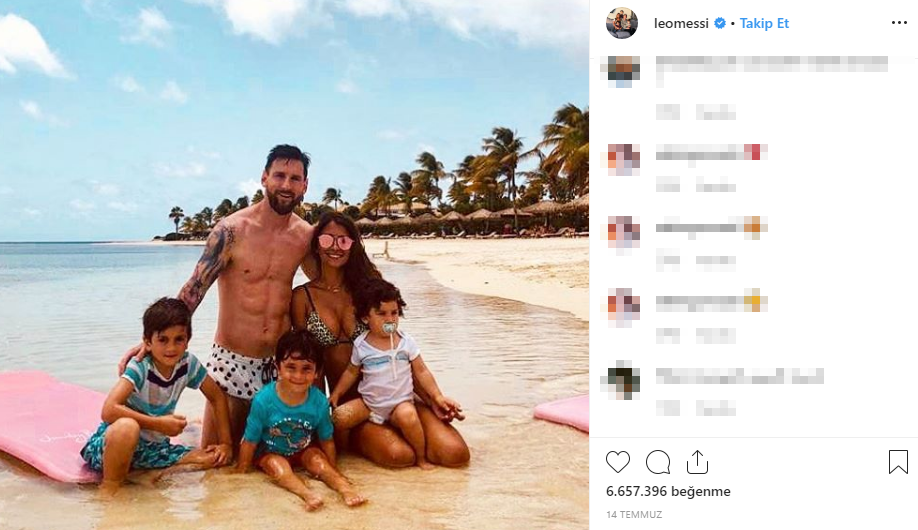Like the post with heart icon
This screenshot has height=530, width=918.
618,462
